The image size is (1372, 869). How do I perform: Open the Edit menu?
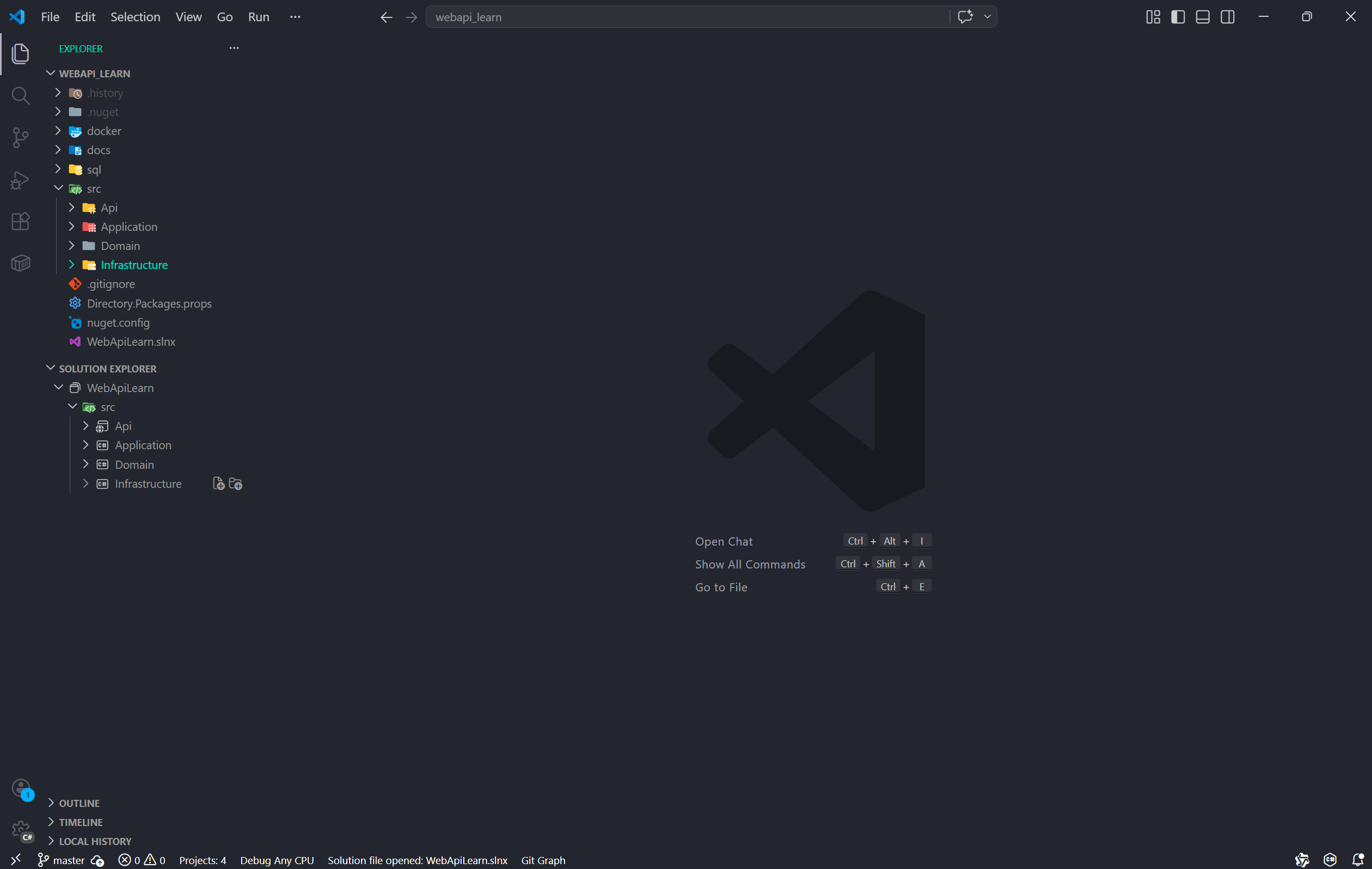pyautogui.click(x=85, y=17)
